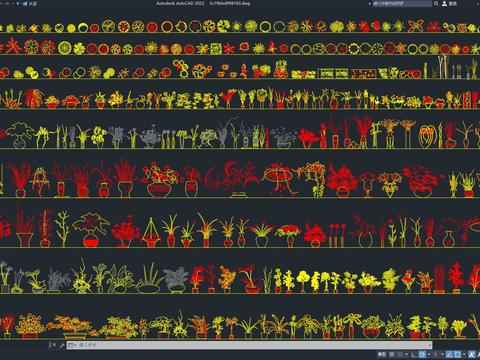This screenshot has height=360, width=480.
Task: Select the hanging triangular planter block
Action: [x=151, y=232]
